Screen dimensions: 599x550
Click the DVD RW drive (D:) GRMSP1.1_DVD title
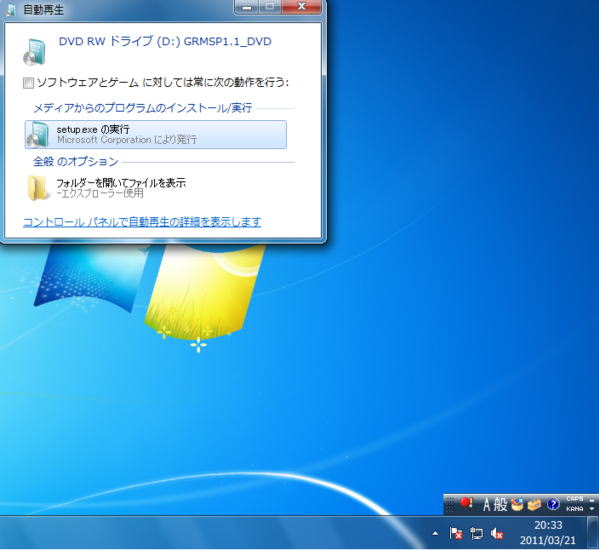pyautogui.click(x=165, y=41)
